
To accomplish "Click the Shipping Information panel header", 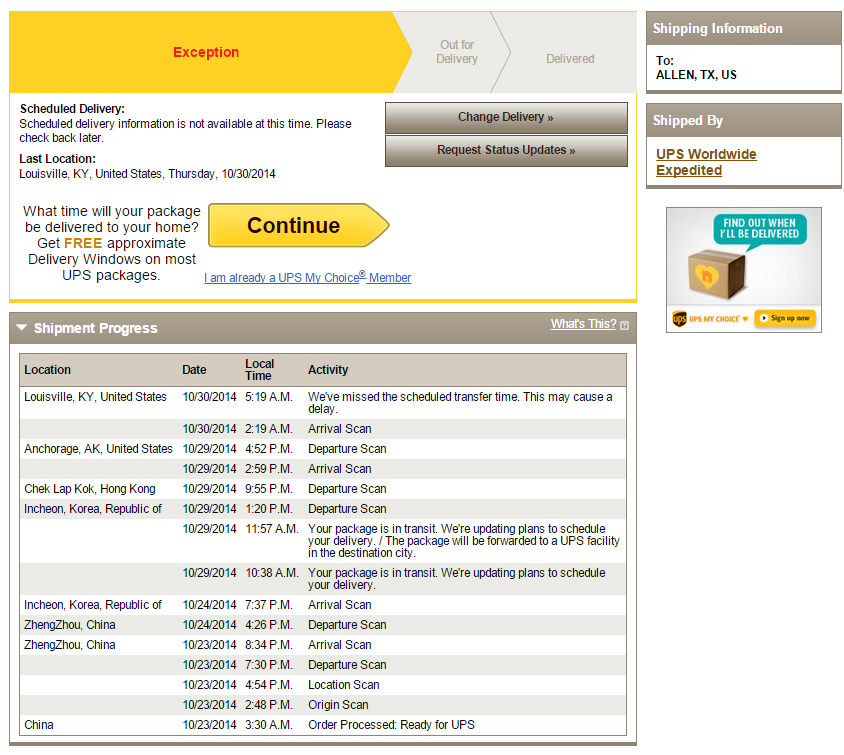I will pyautogui.click(x=743, y=29).
